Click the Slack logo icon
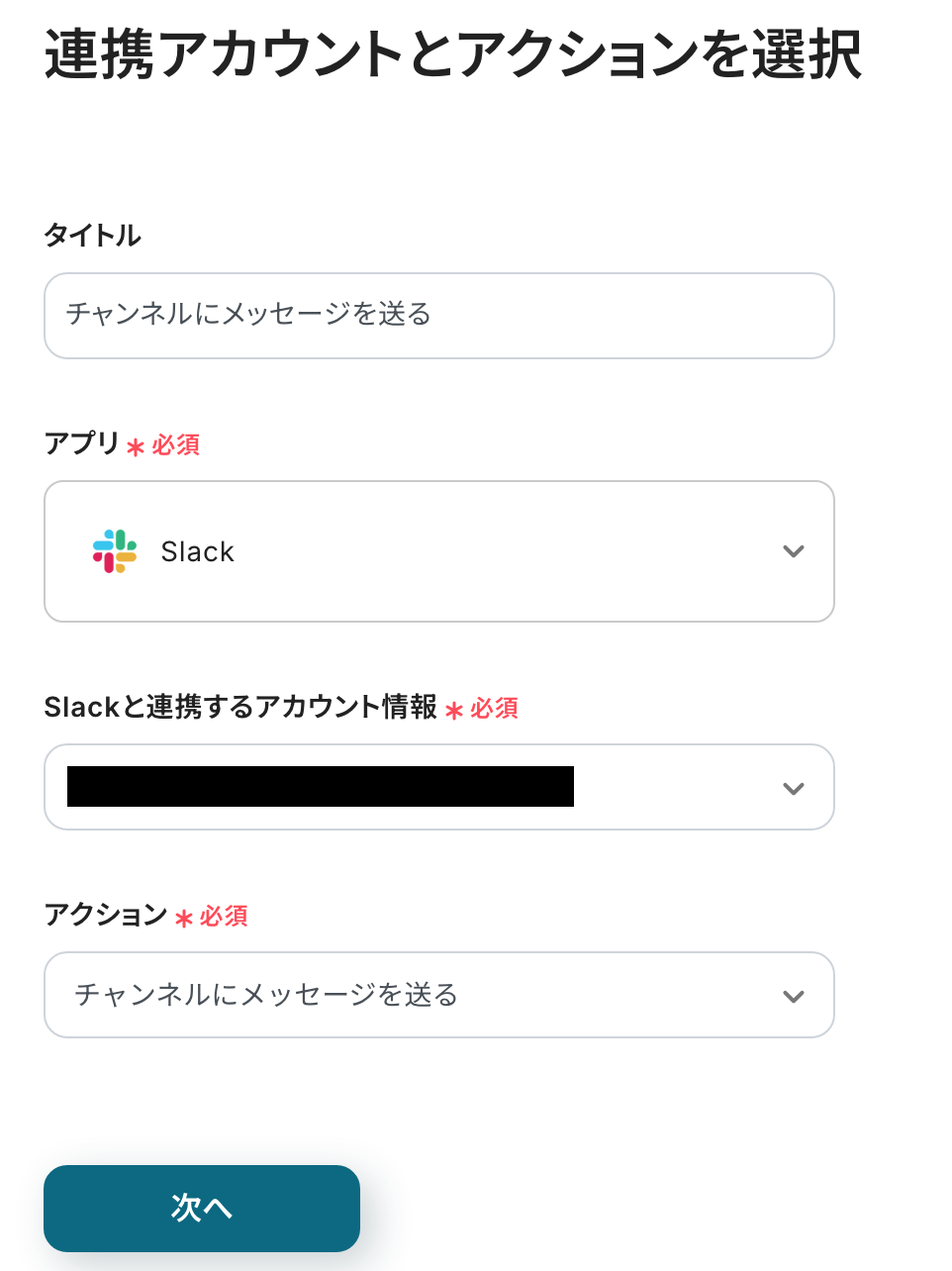The width and height of the screenshot is (952, 1271). [x=115, y=551]
